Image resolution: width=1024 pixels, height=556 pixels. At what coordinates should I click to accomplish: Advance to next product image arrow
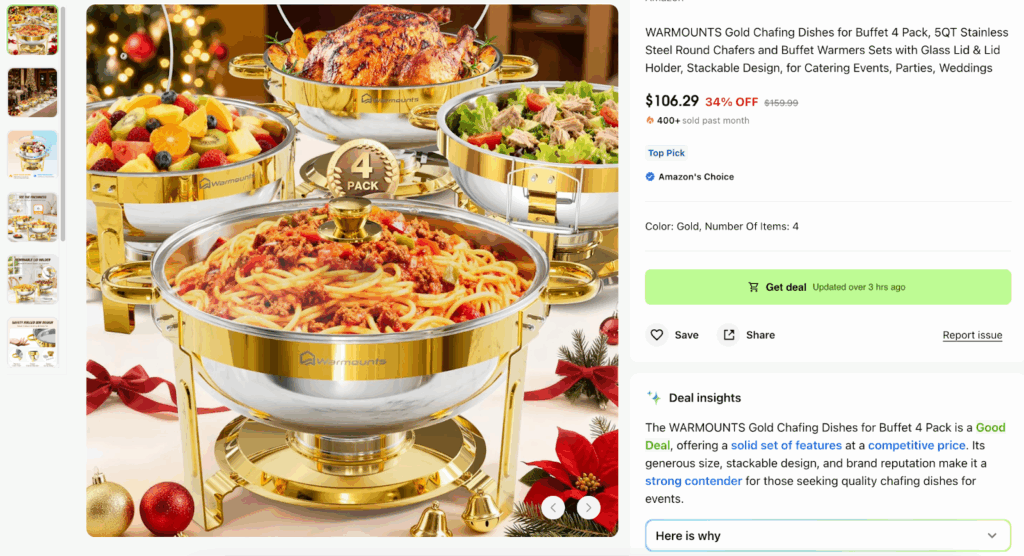coord(588,507)
